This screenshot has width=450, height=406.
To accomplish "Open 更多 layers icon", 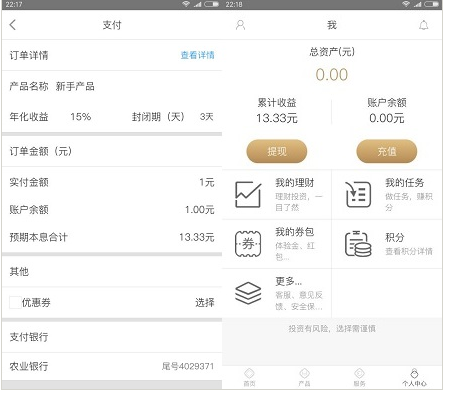I will tap(248, 293).
